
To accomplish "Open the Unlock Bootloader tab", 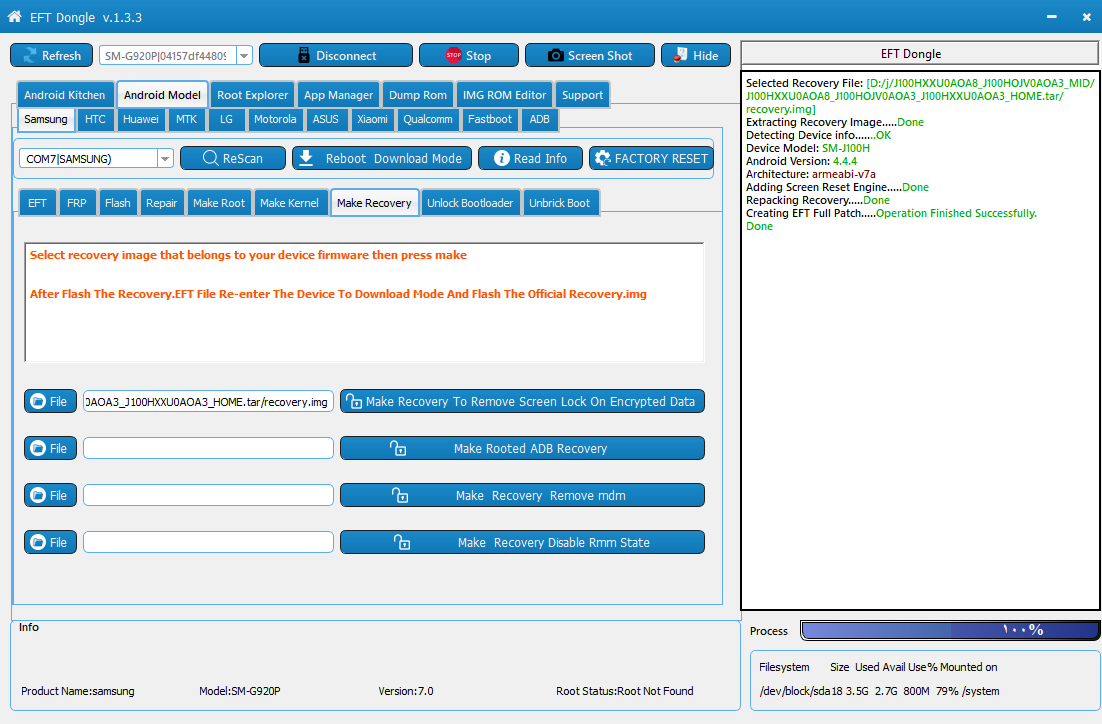I will tap(470, 203).
